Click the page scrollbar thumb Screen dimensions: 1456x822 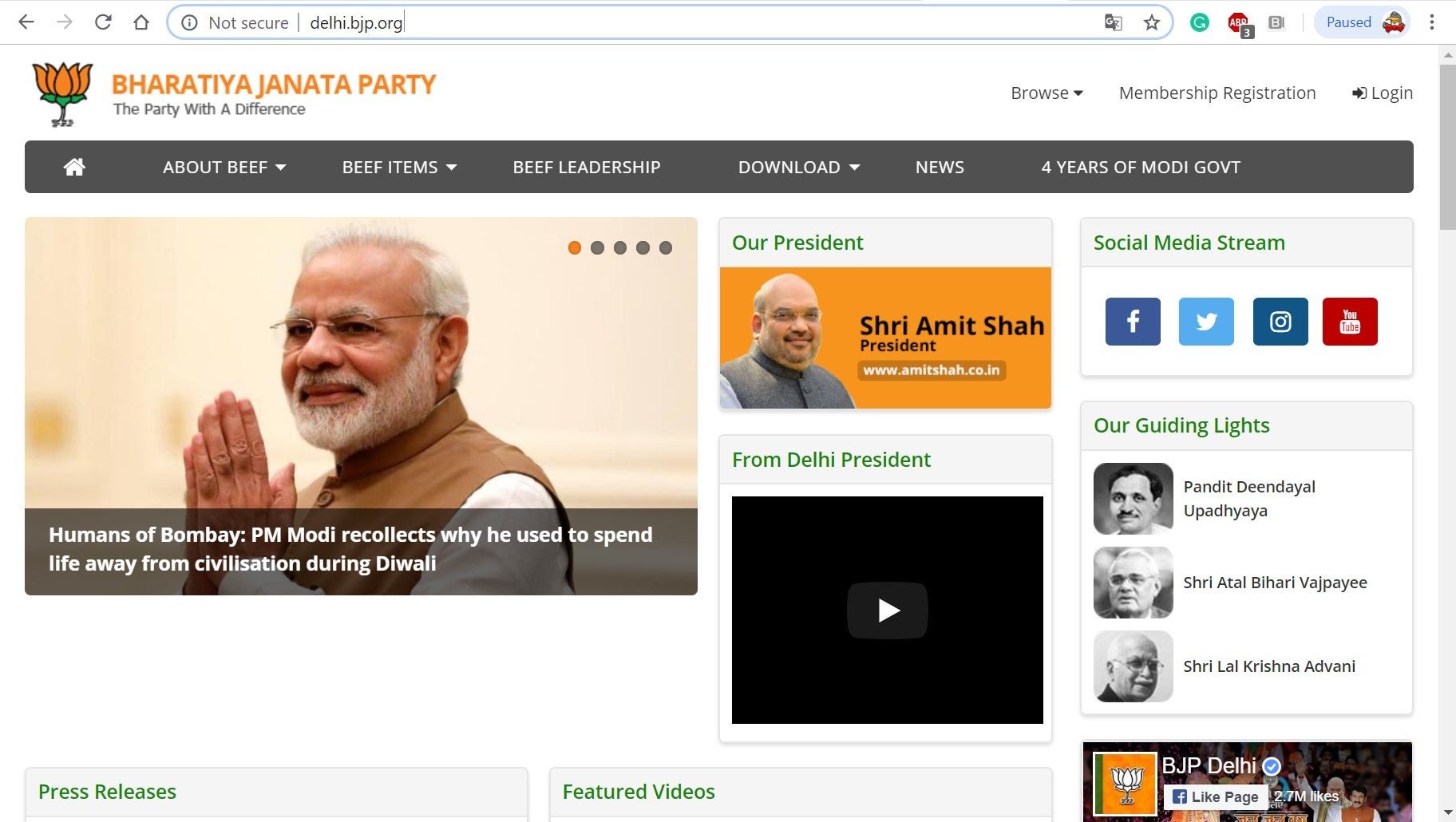[1447, 148]
